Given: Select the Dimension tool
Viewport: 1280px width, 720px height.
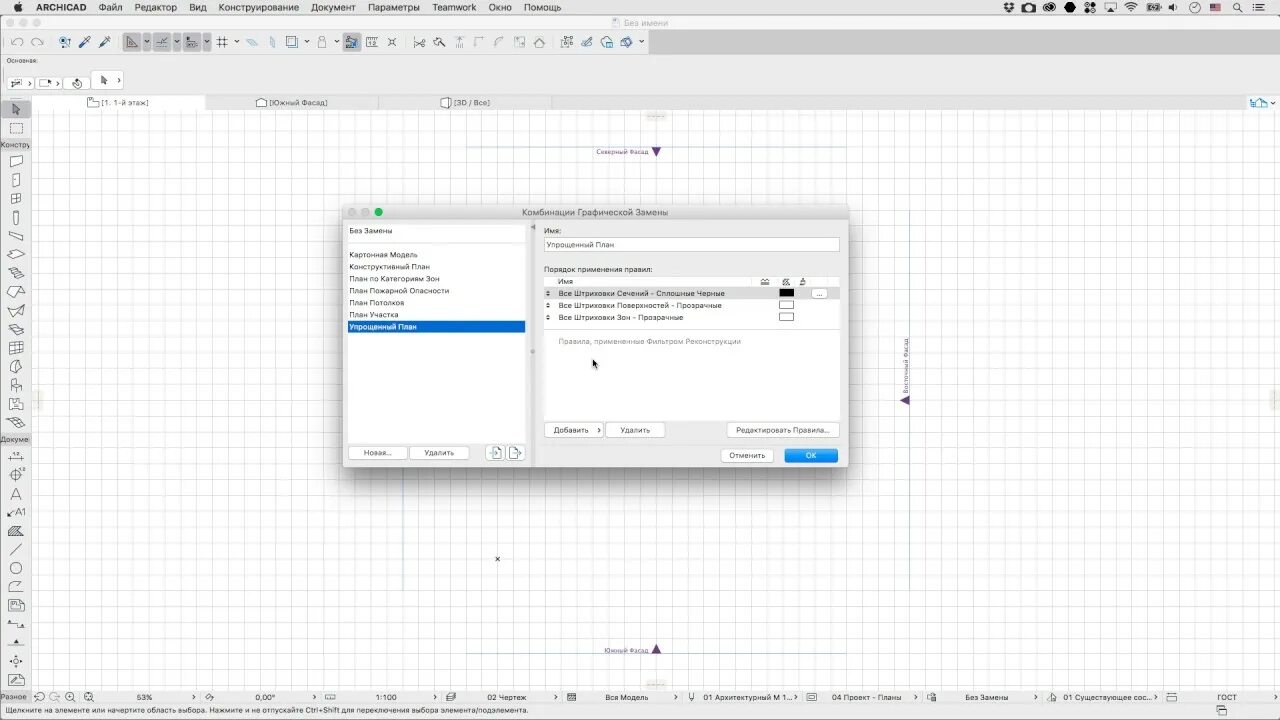Looking at the screenshot, I should coord(16,456).
